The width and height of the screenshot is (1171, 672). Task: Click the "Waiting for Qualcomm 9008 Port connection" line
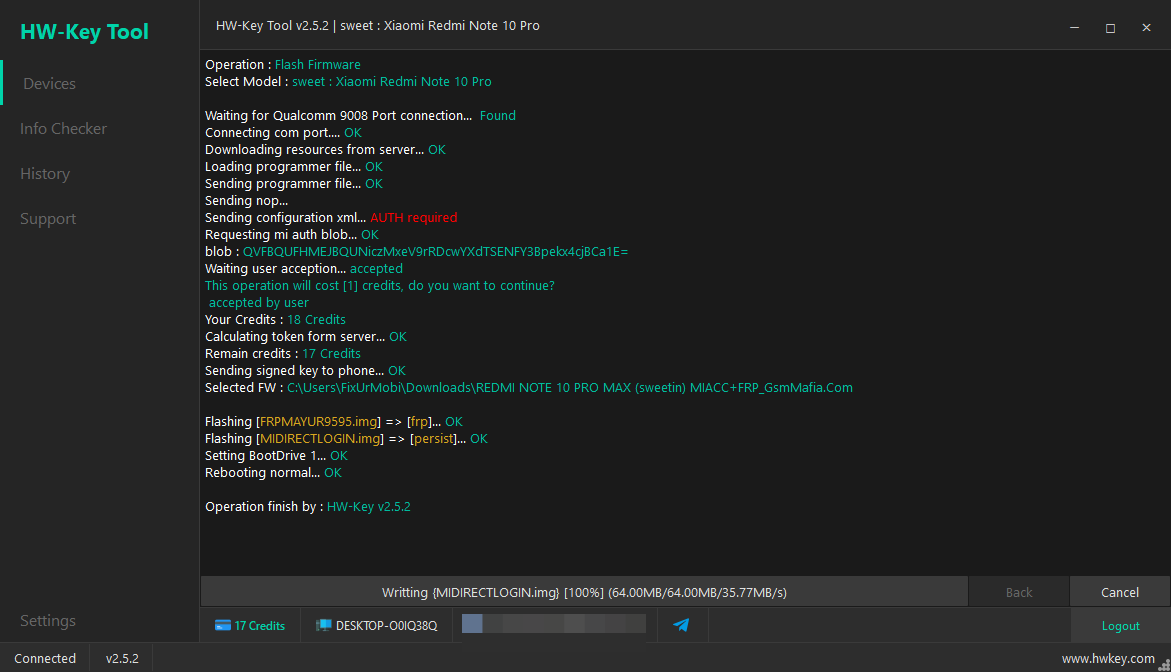(360, 116)
